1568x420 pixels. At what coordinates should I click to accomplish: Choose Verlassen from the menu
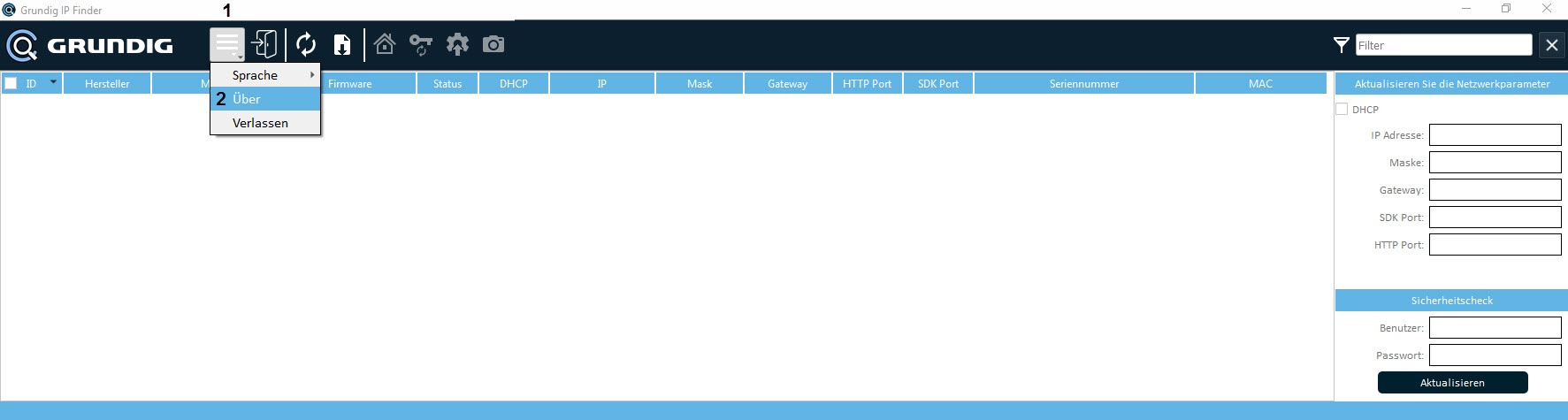[x=265, y=123]
